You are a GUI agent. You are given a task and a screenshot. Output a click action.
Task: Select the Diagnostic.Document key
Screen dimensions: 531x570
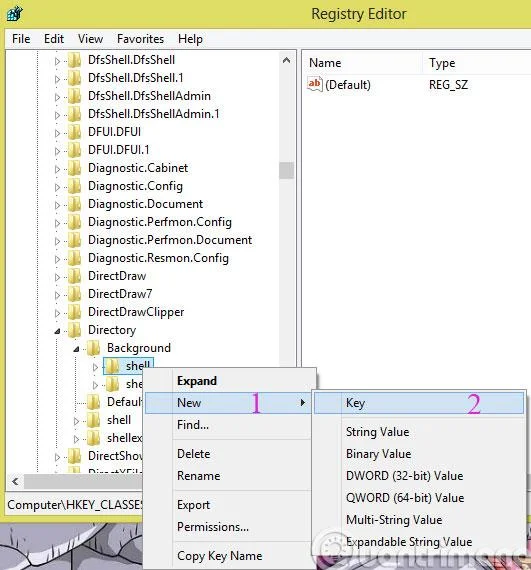[x=145, y=204]
